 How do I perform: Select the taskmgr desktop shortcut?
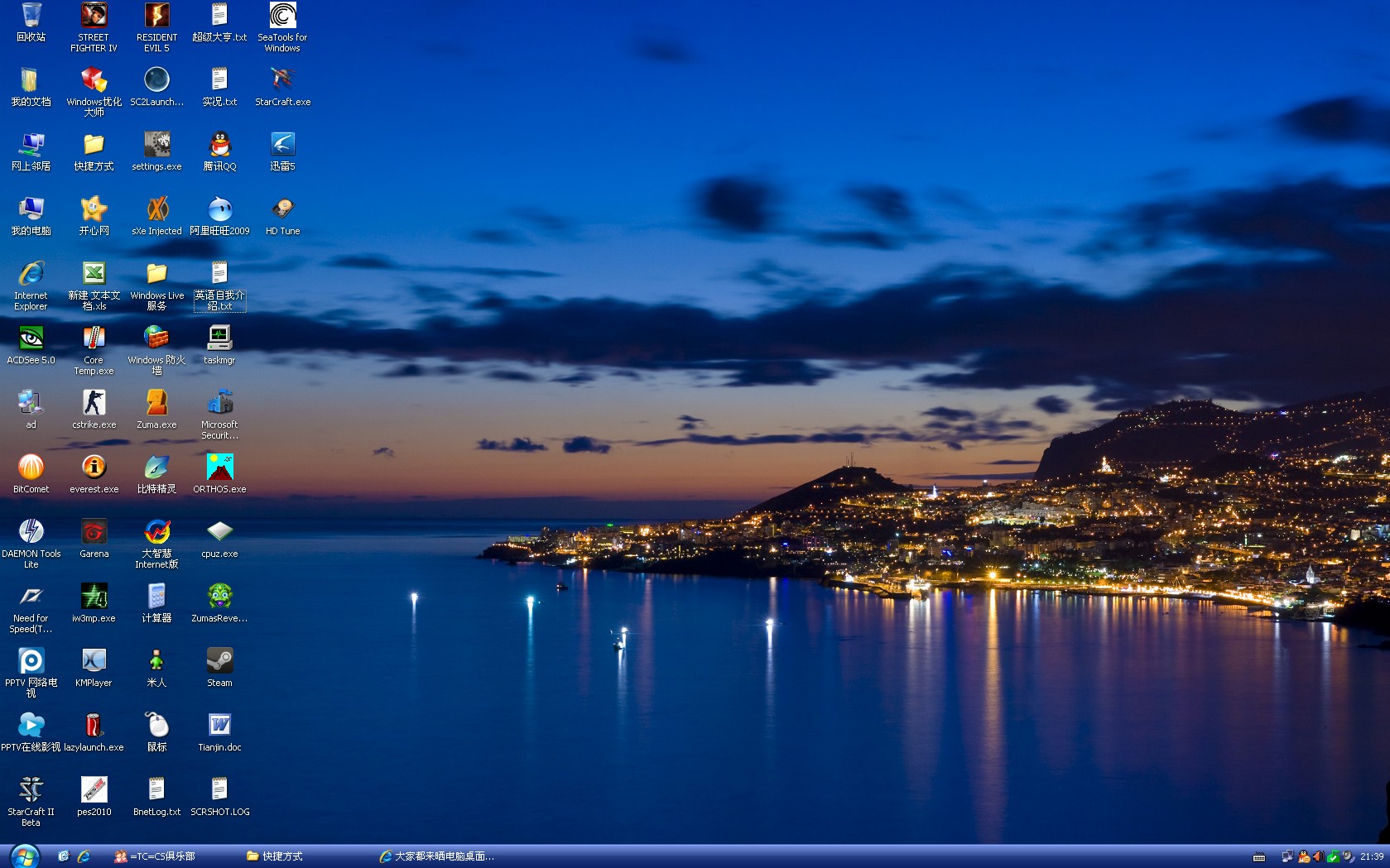(x=219, y=345)
